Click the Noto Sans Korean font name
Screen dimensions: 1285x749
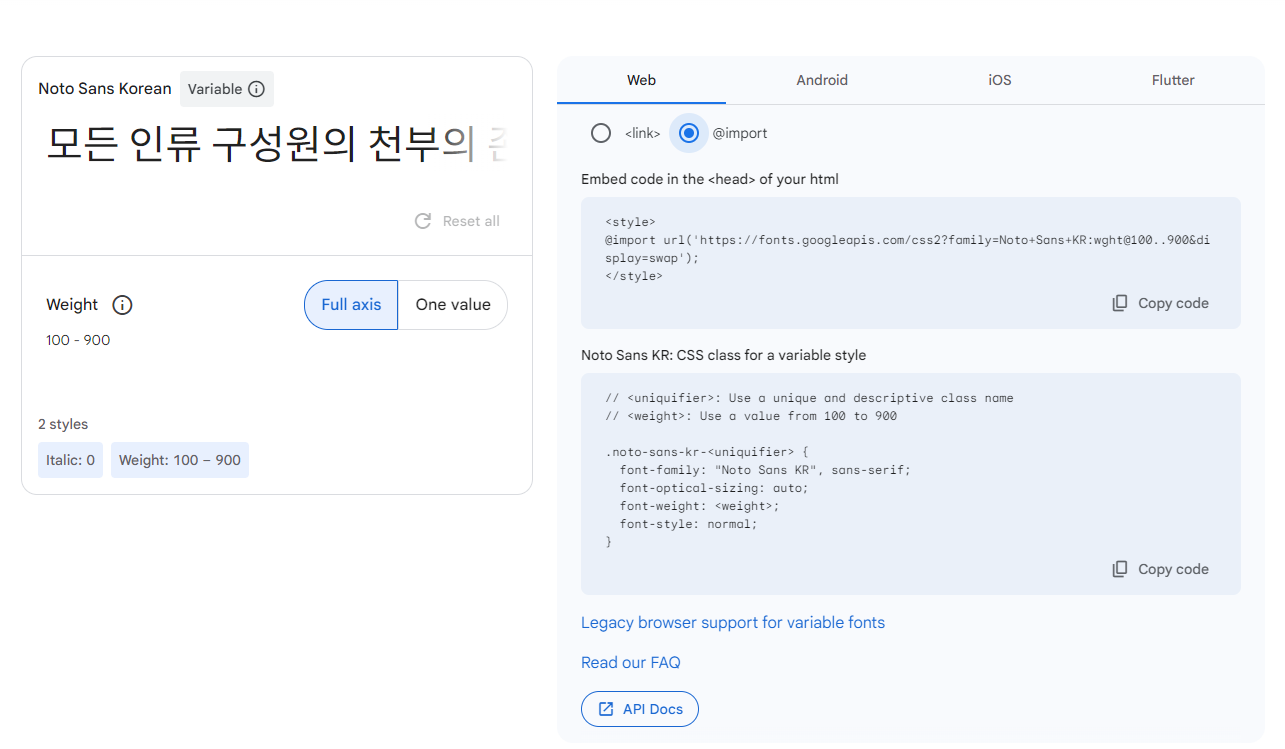105,89
